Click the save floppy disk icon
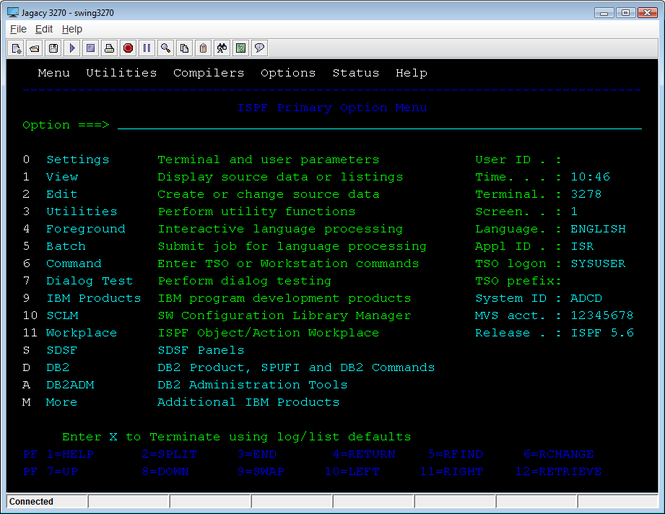Screen dimensions: 665x514 [x=53, y=48]
